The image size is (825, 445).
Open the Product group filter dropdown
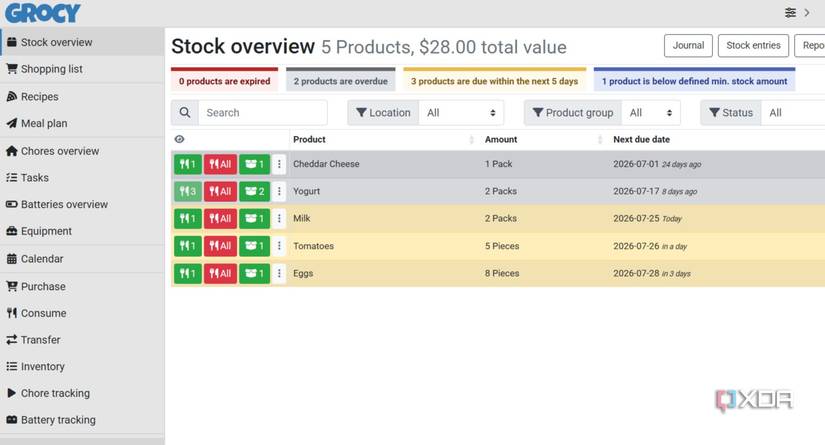[x=651, y=113]
